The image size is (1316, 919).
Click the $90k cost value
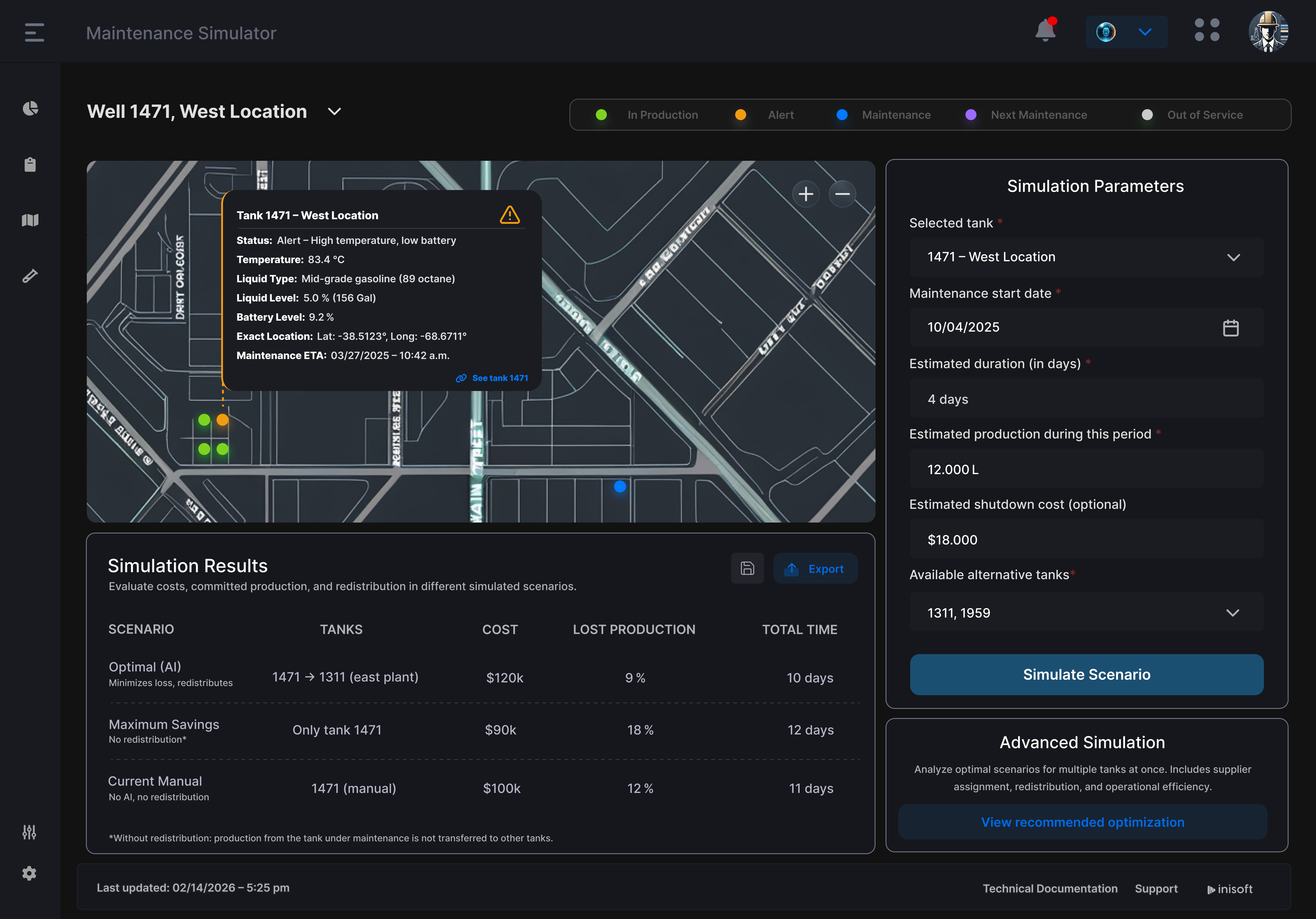(x=501, y=730)
